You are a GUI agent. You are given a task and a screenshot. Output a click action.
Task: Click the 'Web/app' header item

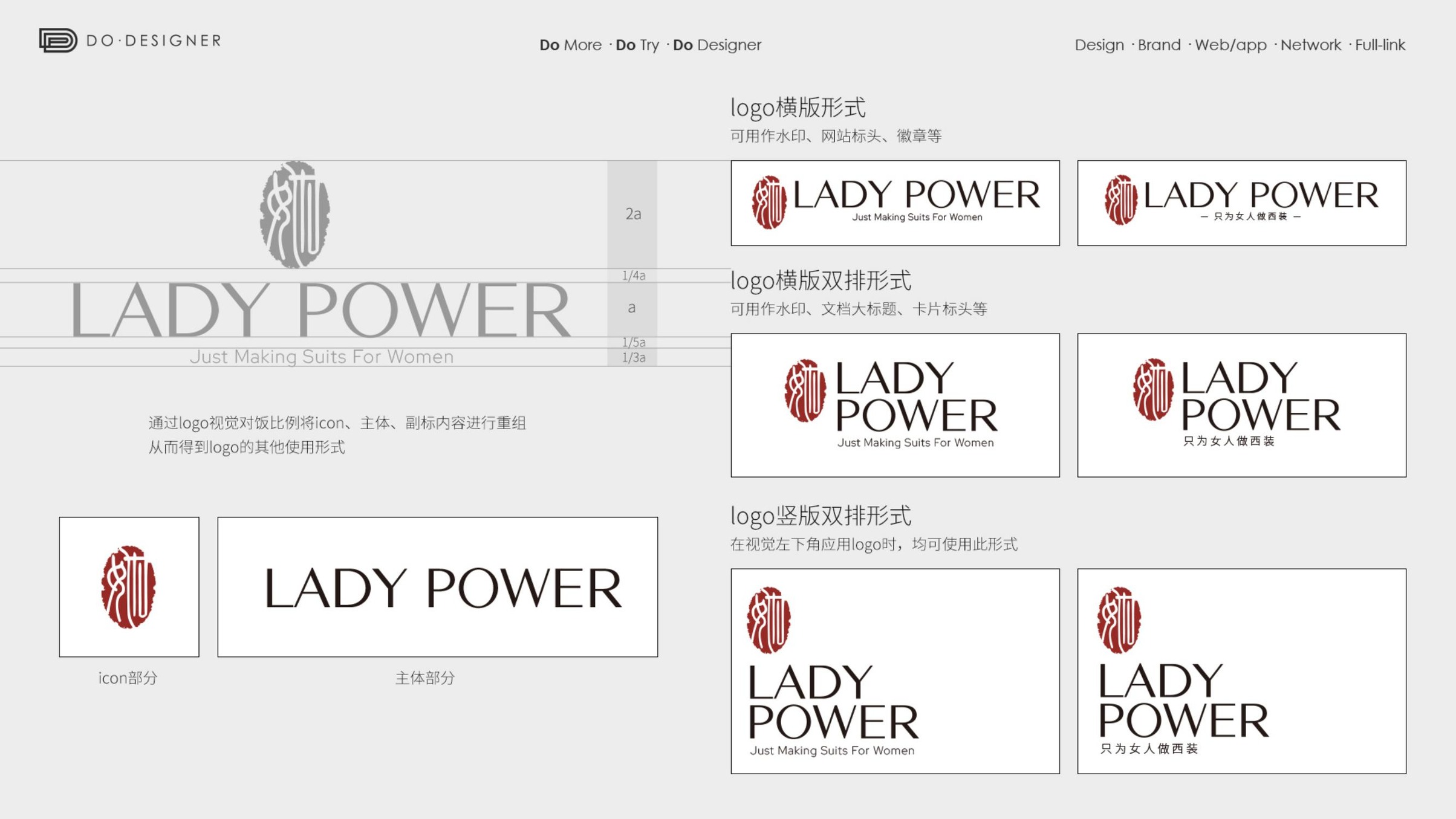coord(1230,45)
